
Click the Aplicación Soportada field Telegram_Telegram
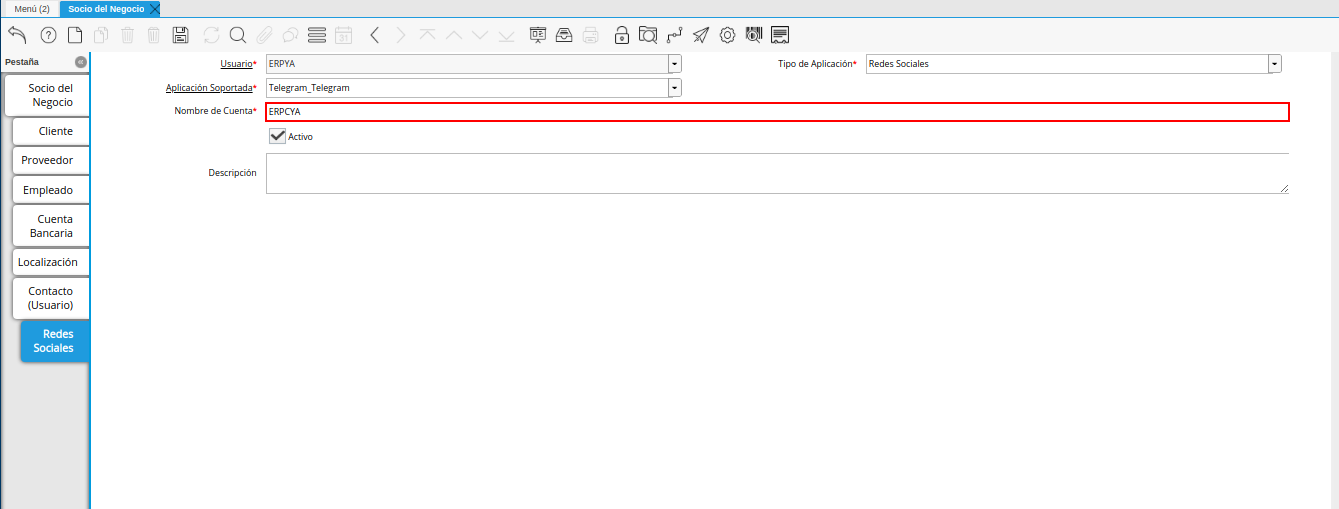coord(467,88)
